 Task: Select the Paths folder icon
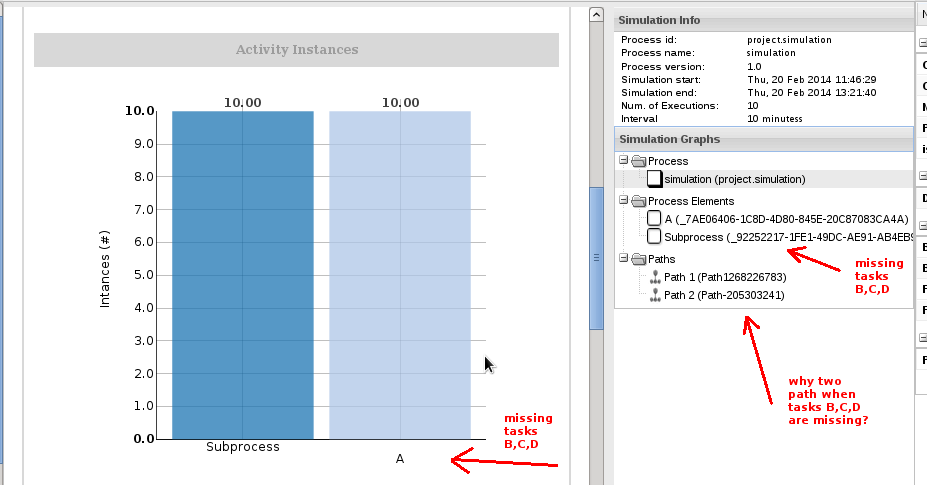(638, 259)
